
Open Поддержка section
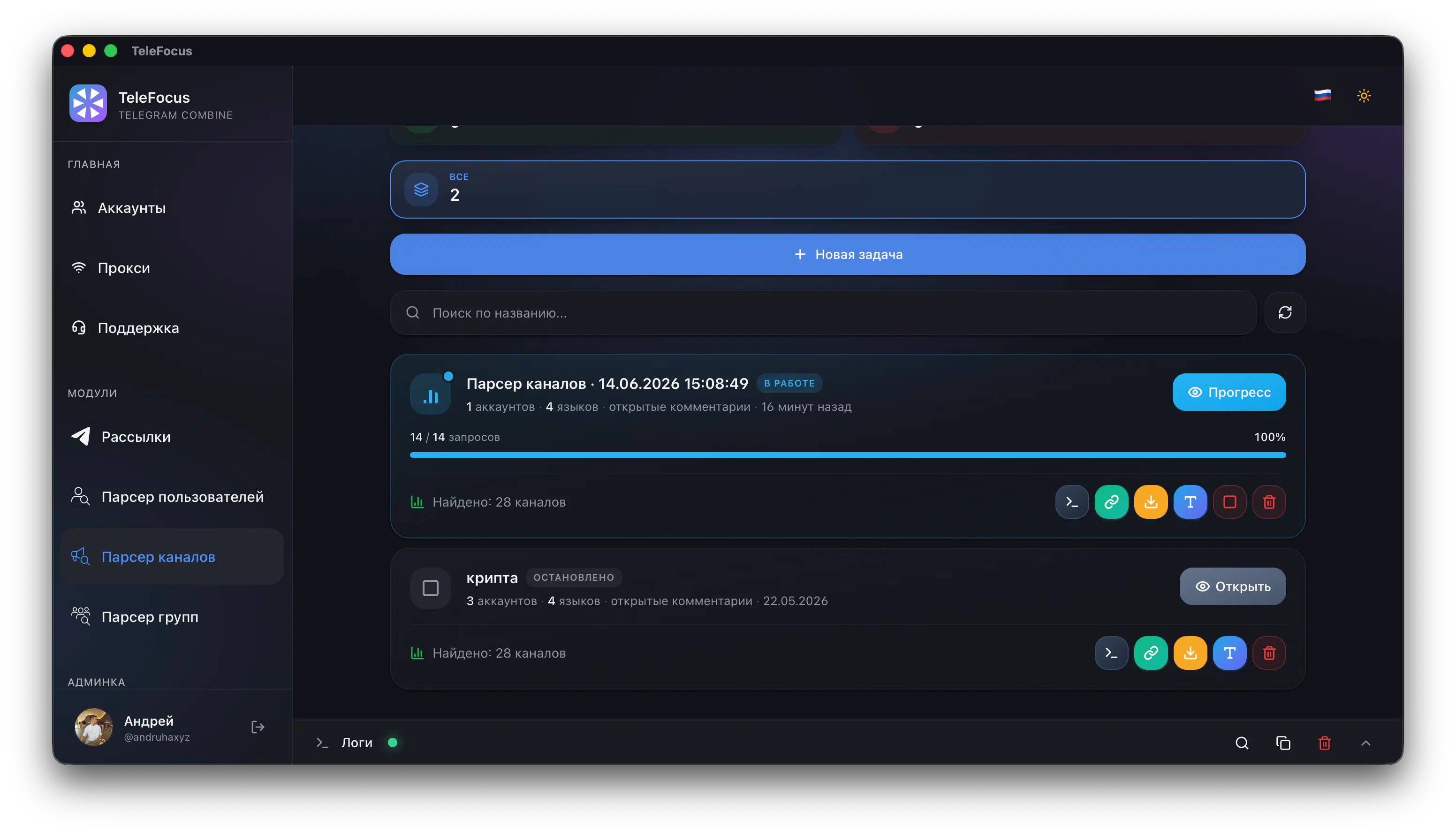click(173, 327)
